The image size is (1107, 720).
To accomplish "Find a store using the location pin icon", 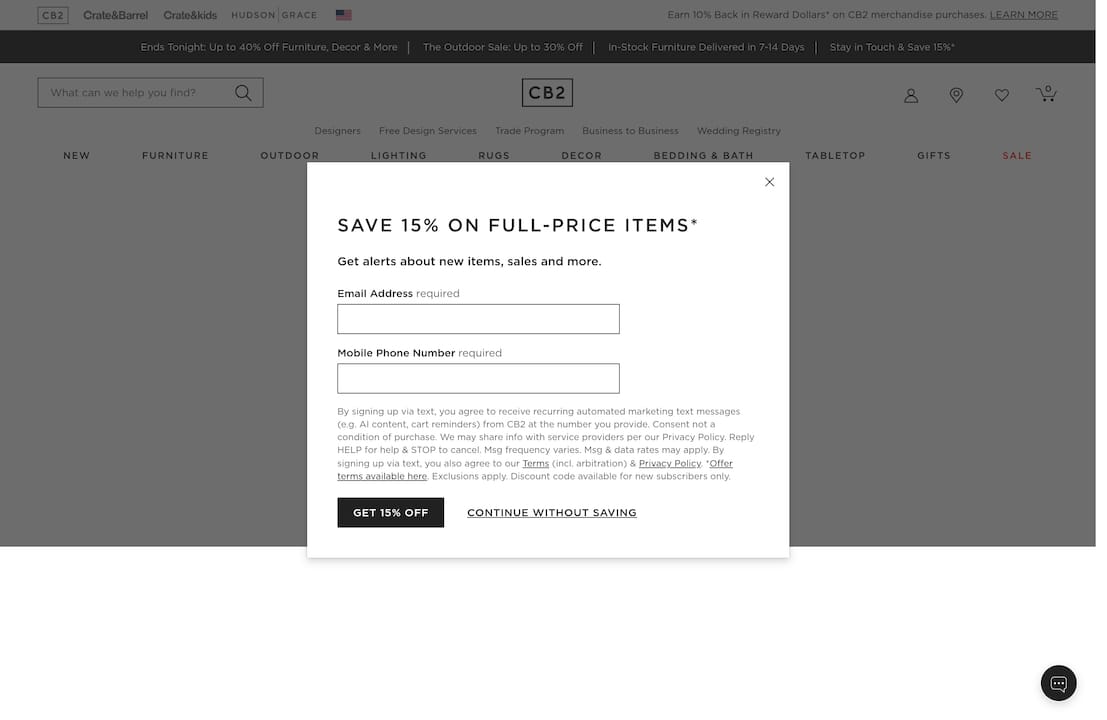I will [956, 94].
